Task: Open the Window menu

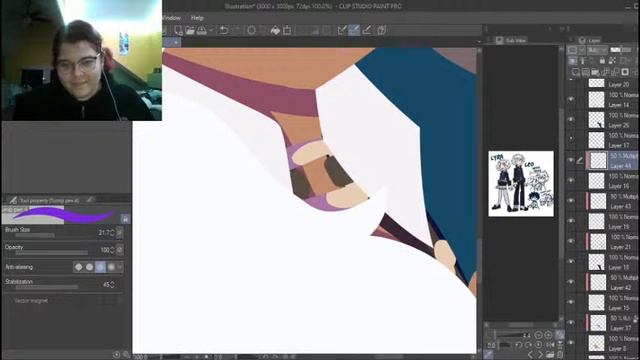Action: click(x=171, y=18)
